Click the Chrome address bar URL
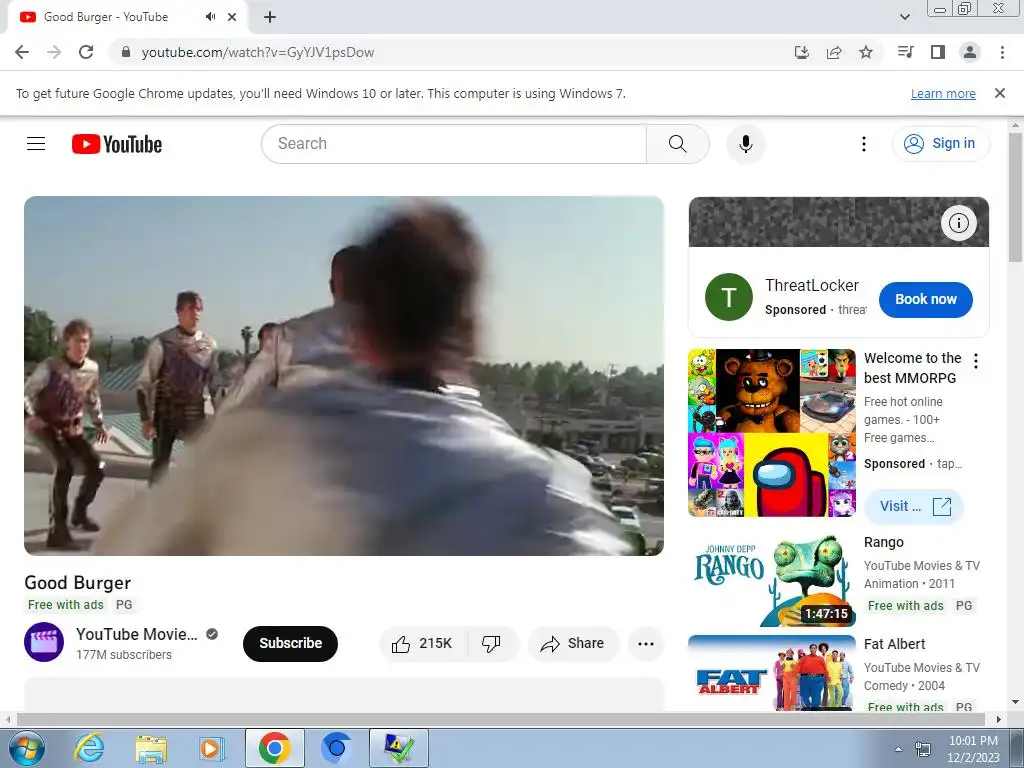The height and width of the screenshot is (768, 1024). (258, 52)
